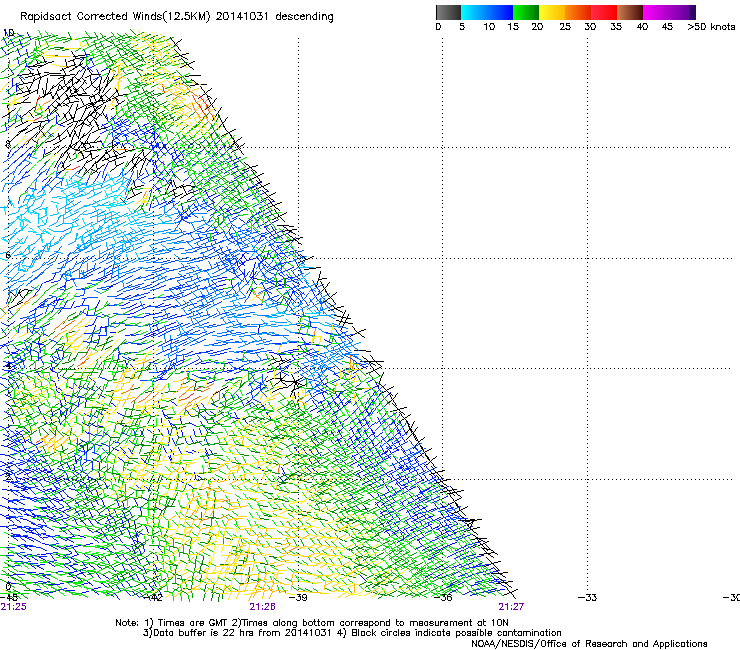740x650 pixels.
Task: Click the 21:27 purple time label
Action: [511, 607]
